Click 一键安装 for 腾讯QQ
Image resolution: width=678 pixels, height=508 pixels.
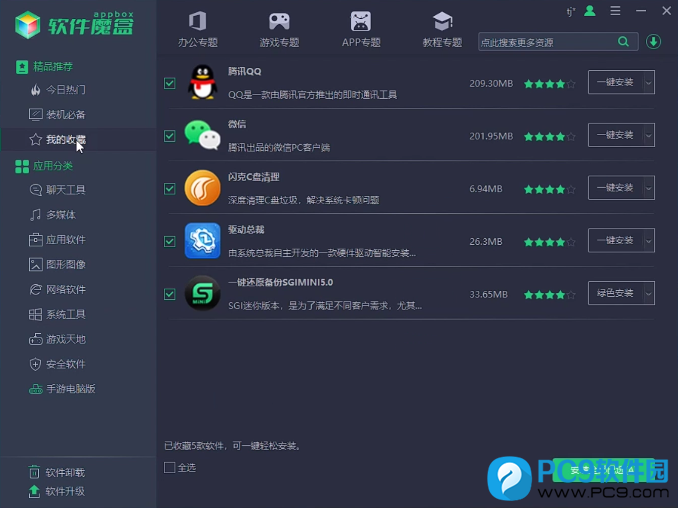pyautogui.click(x=616, y=82)
